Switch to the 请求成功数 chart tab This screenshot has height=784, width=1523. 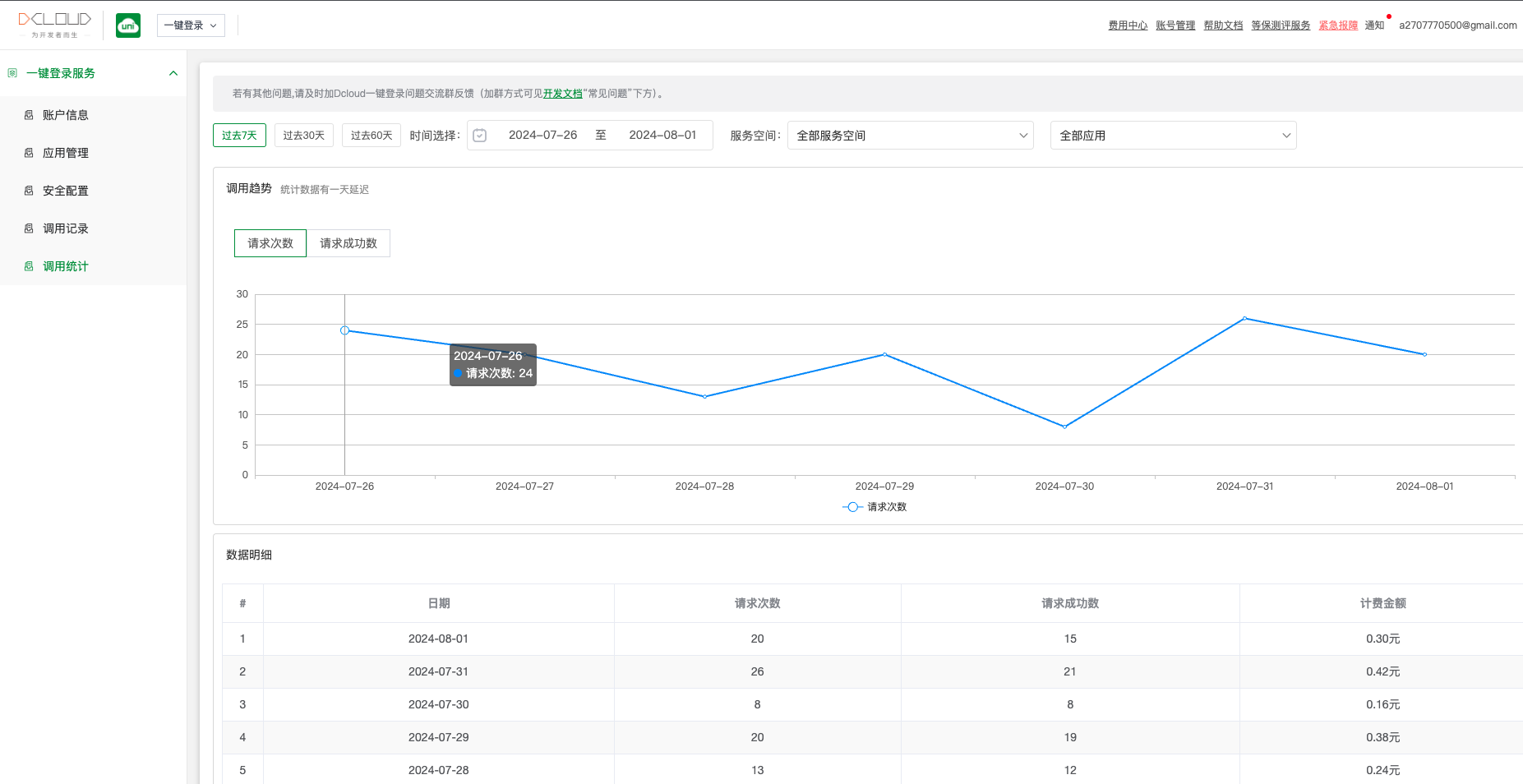[348, 243]
